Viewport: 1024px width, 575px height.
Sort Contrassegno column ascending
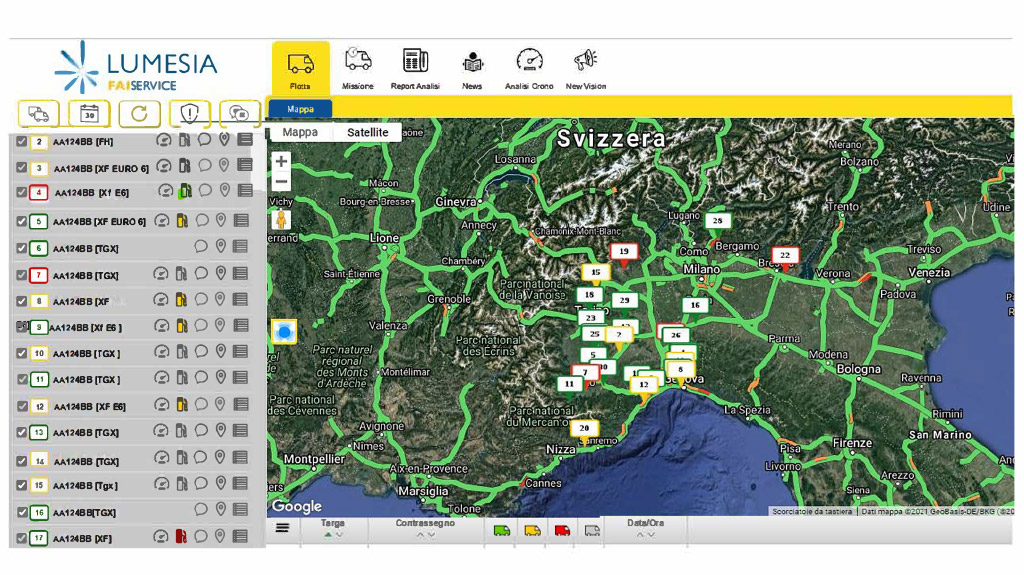(420, 535)
